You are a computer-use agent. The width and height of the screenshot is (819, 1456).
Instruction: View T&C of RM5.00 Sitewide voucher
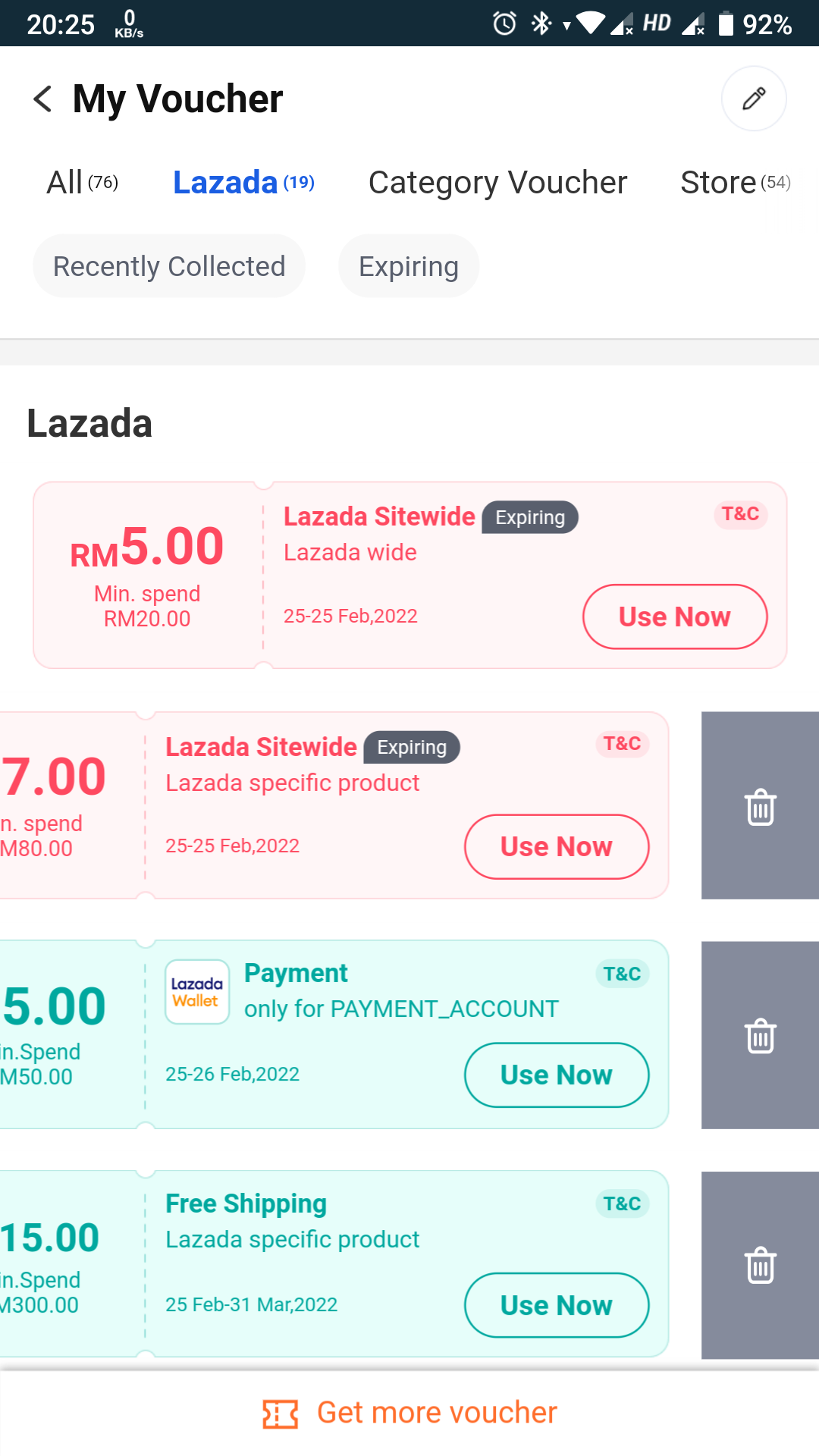point(740,514)
